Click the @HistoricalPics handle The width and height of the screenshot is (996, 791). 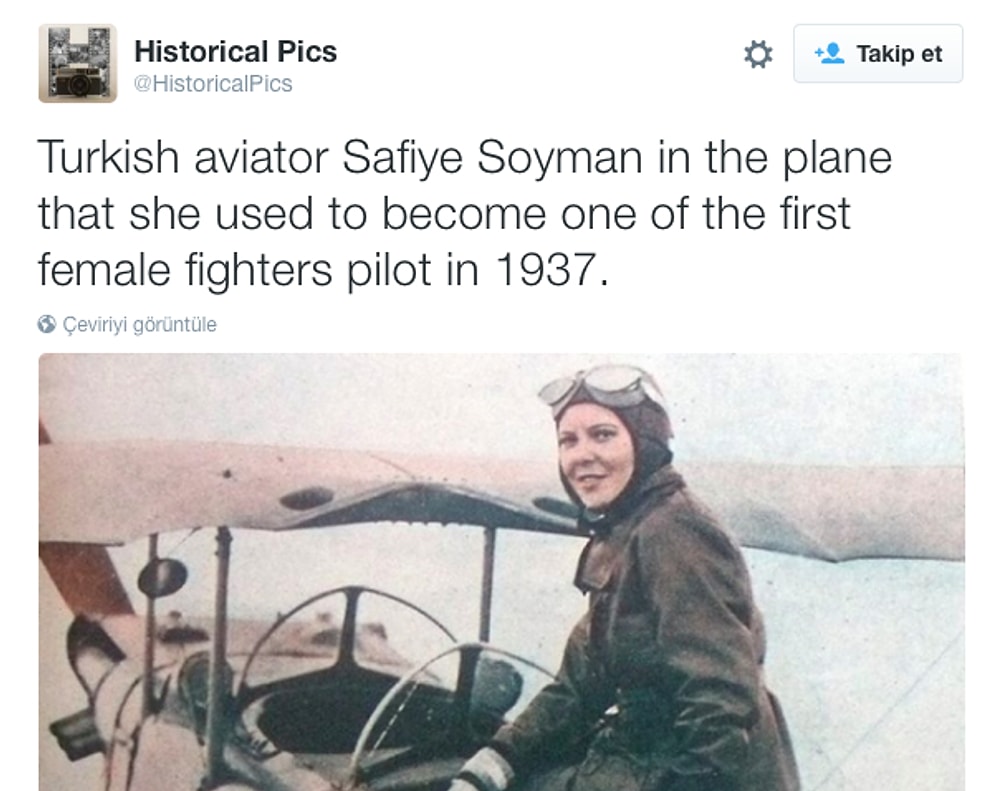coord(217,84)
